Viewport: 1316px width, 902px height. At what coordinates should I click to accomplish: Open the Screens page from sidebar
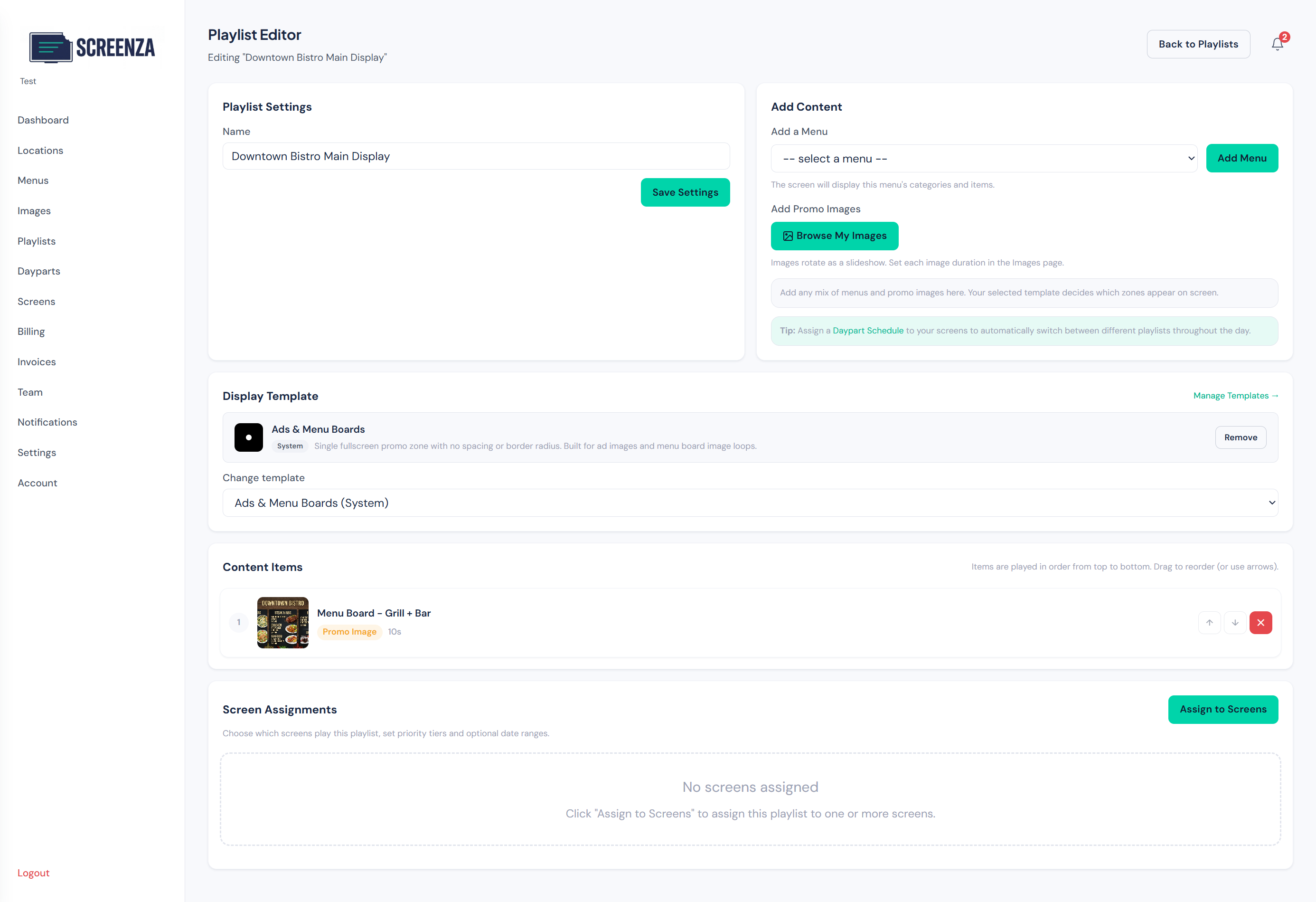point(36,302)
